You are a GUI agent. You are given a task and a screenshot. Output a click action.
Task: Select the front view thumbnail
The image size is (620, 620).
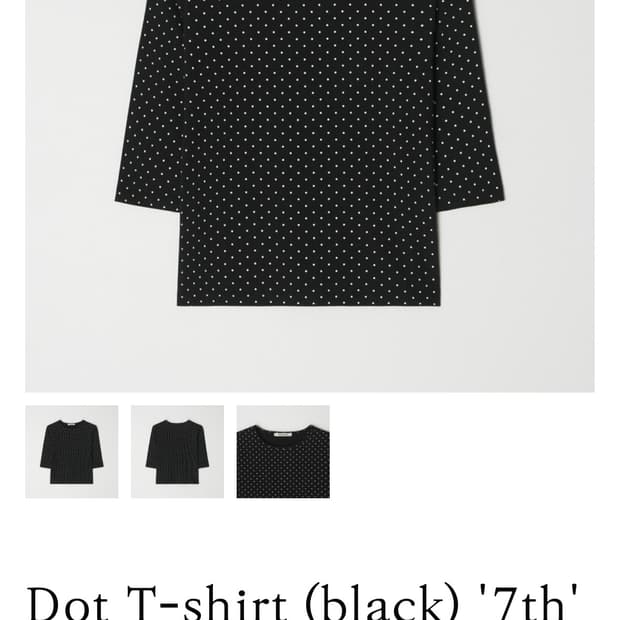(x=72, y=452)
